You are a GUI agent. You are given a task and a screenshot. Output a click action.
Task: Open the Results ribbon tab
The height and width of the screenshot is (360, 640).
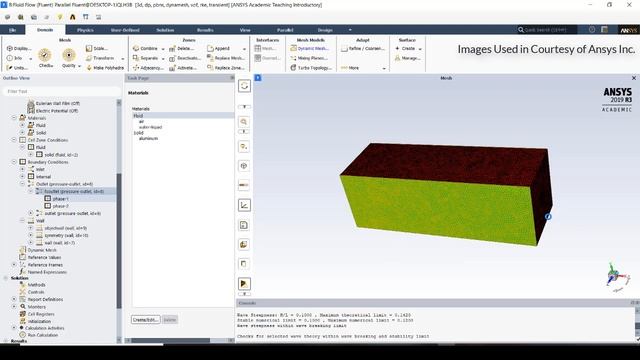(205, 30)
